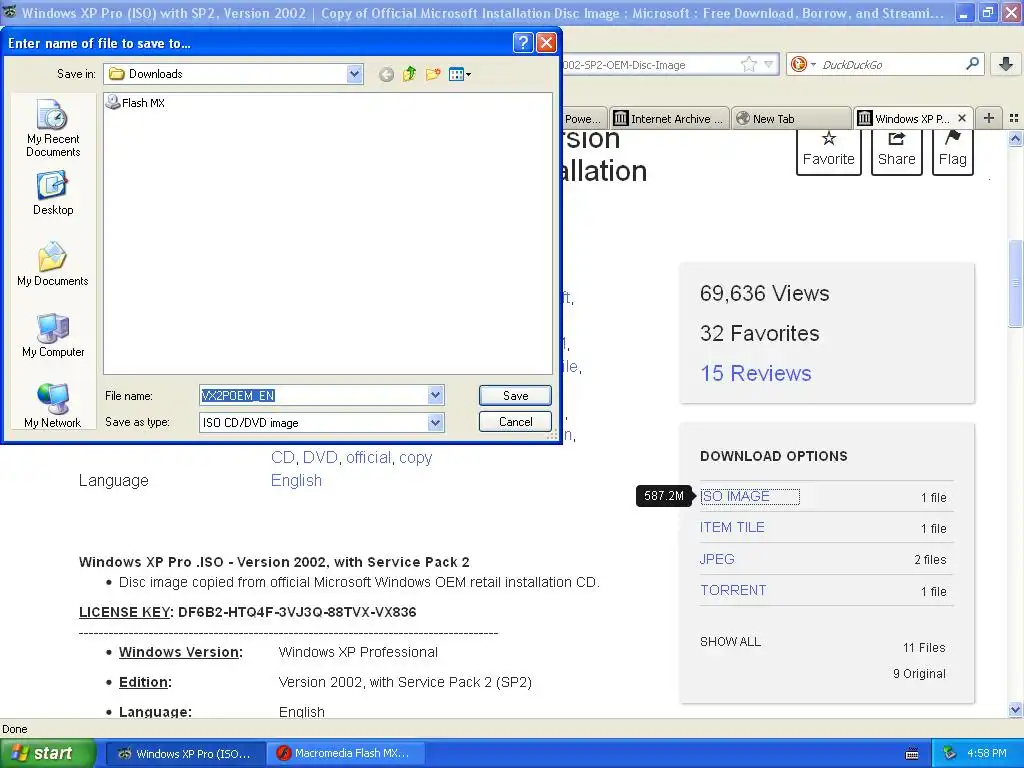Viewport: 1024px width, 768px height.
Task: Select the Windows XP P... tab
Action: point(912,118)
